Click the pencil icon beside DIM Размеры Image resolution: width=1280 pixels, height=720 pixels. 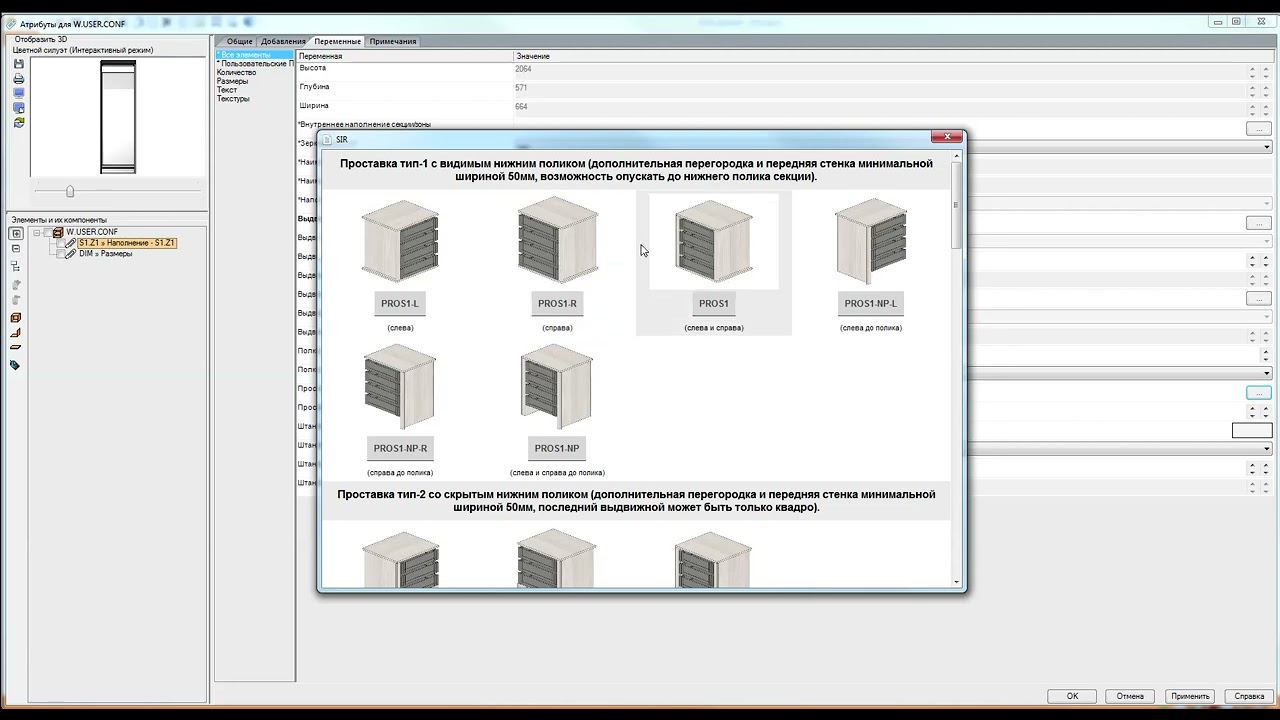pos(71,254)
